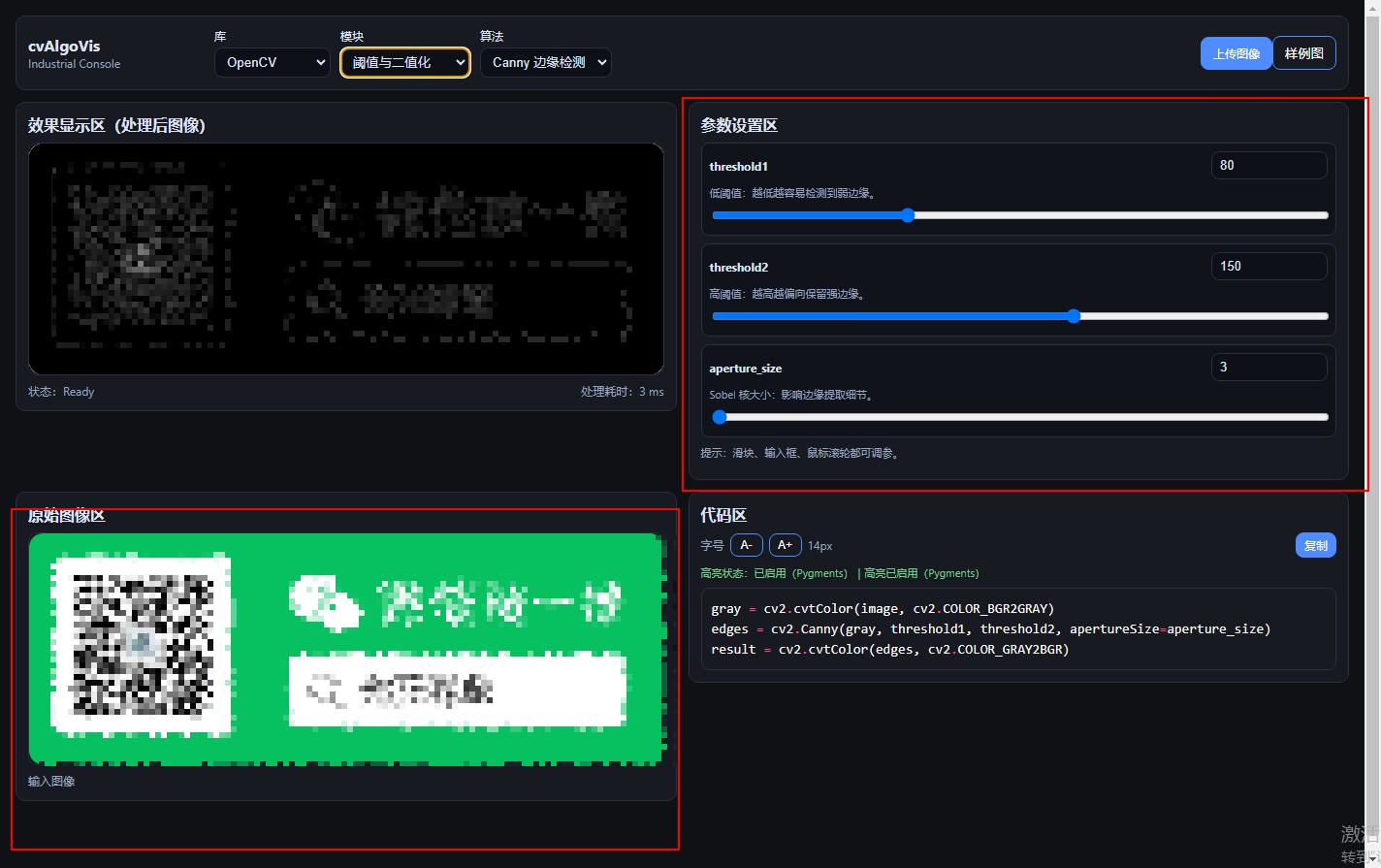Viewport: 1381px width, 868px height.
Task: Click the result = cv2.cvtColor code line
Action: pos(889,649)
